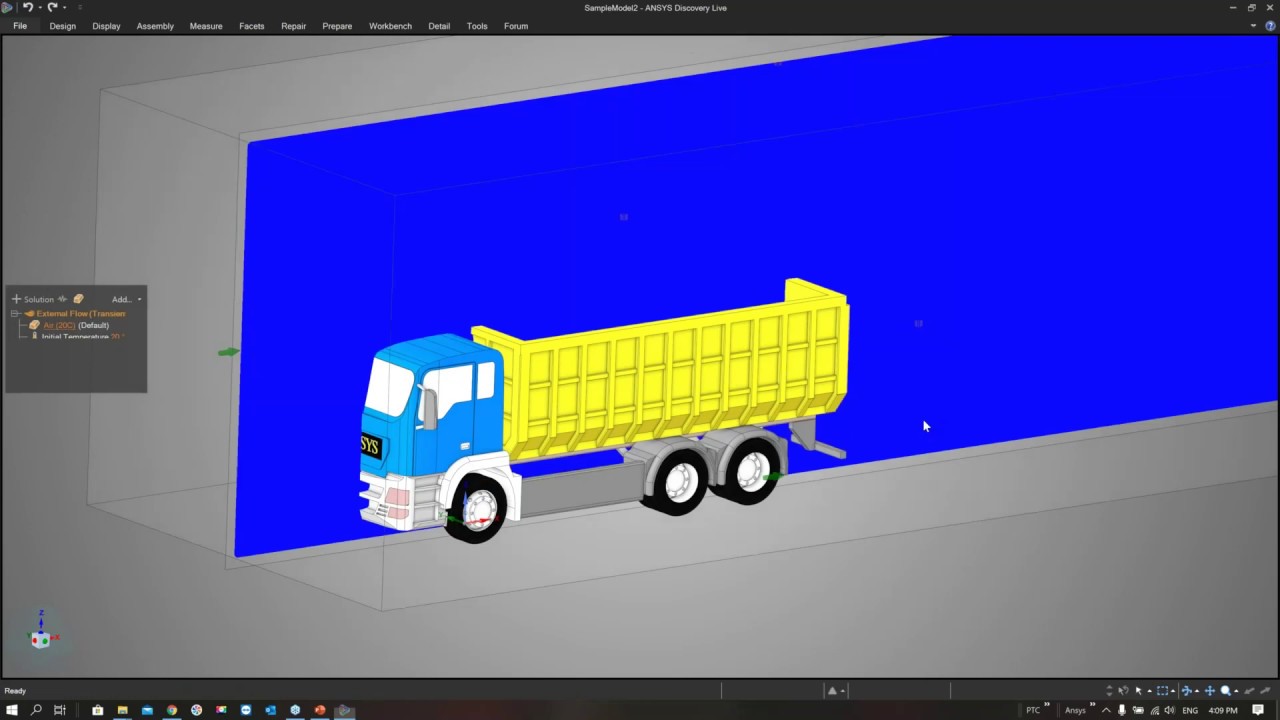
Task: Click the Initial Temperature value
Action: (117, 337)
